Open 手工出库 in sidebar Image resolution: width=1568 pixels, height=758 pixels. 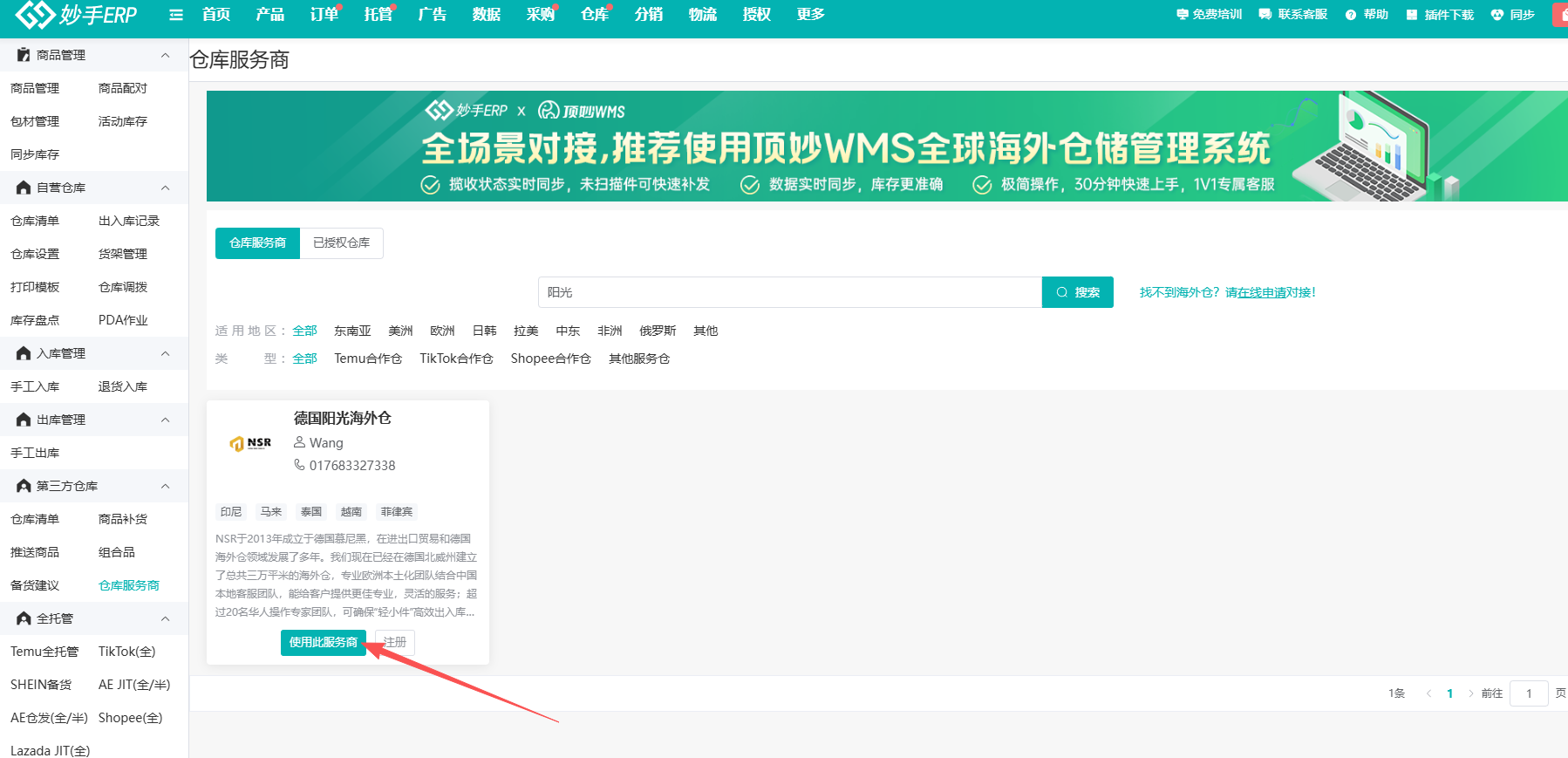click(x=35, y=453)
